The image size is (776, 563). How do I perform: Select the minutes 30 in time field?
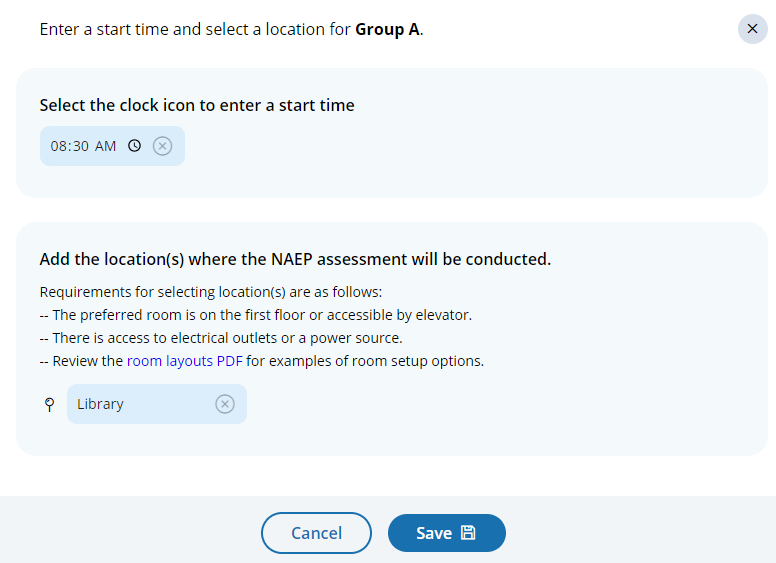[x=80, y=146]
